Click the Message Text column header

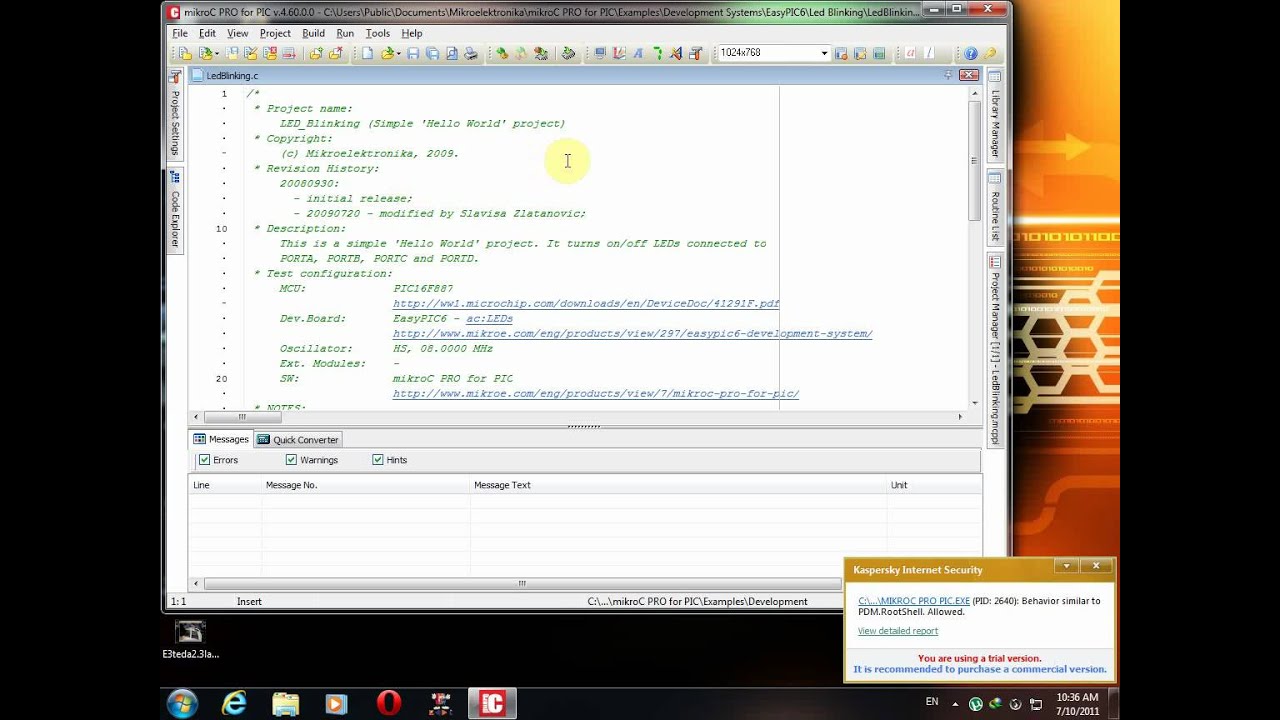678,485
